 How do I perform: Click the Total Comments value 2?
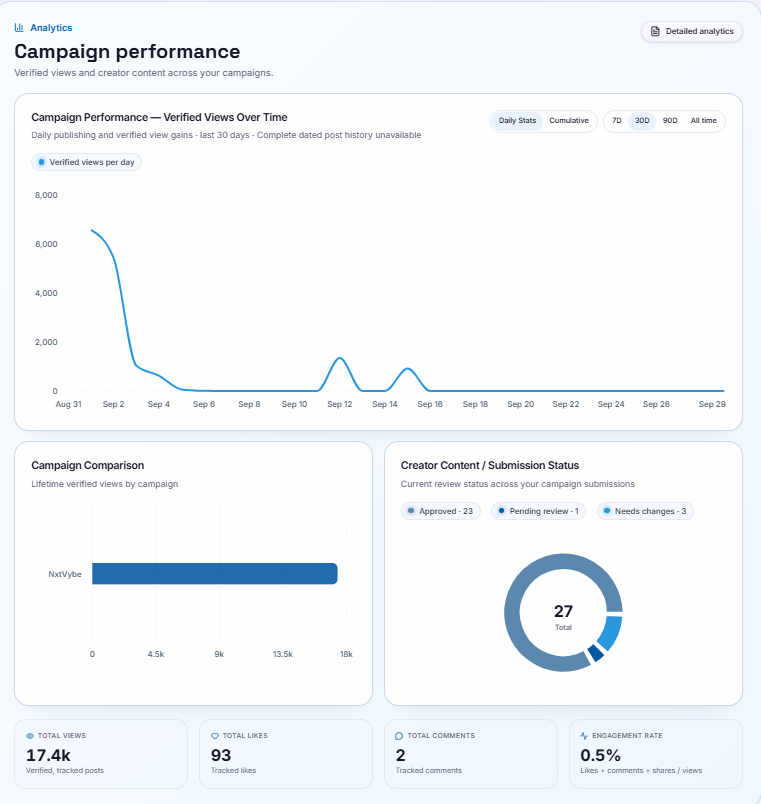click(x=400, y=755)
